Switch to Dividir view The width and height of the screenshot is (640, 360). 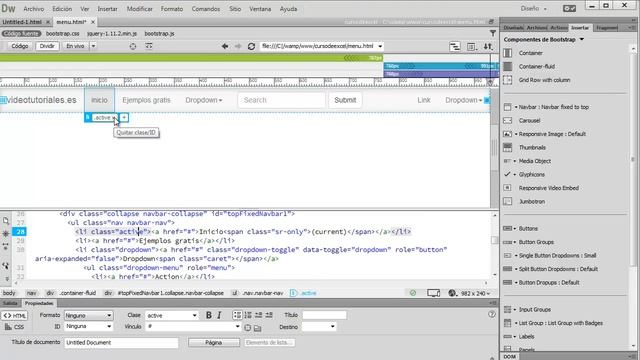tap(47, 46)
